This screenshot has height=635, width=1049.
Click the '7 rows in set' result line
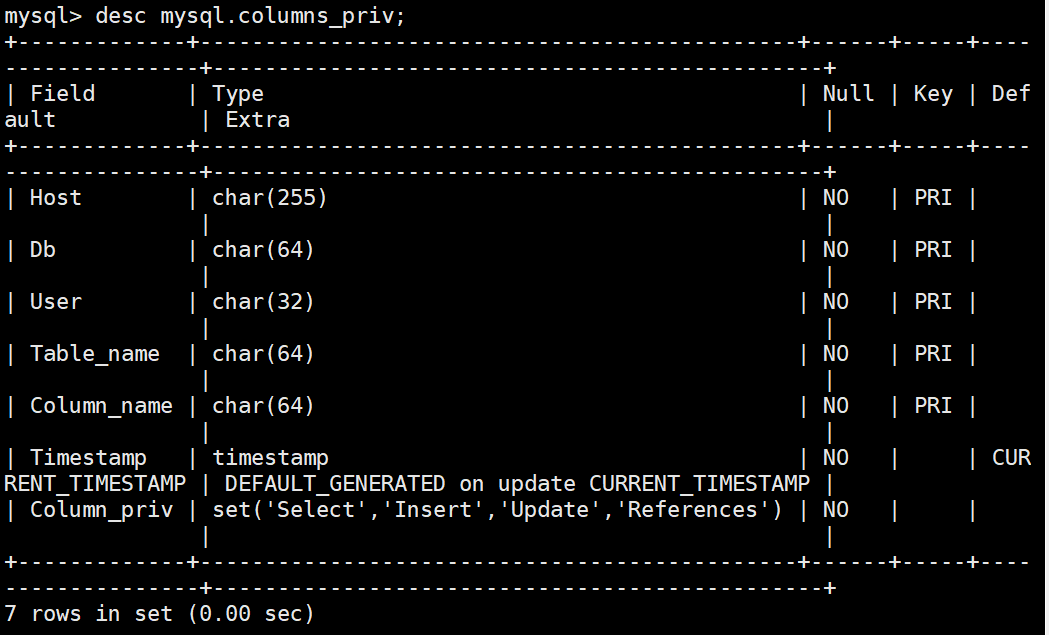click(159, 614)
